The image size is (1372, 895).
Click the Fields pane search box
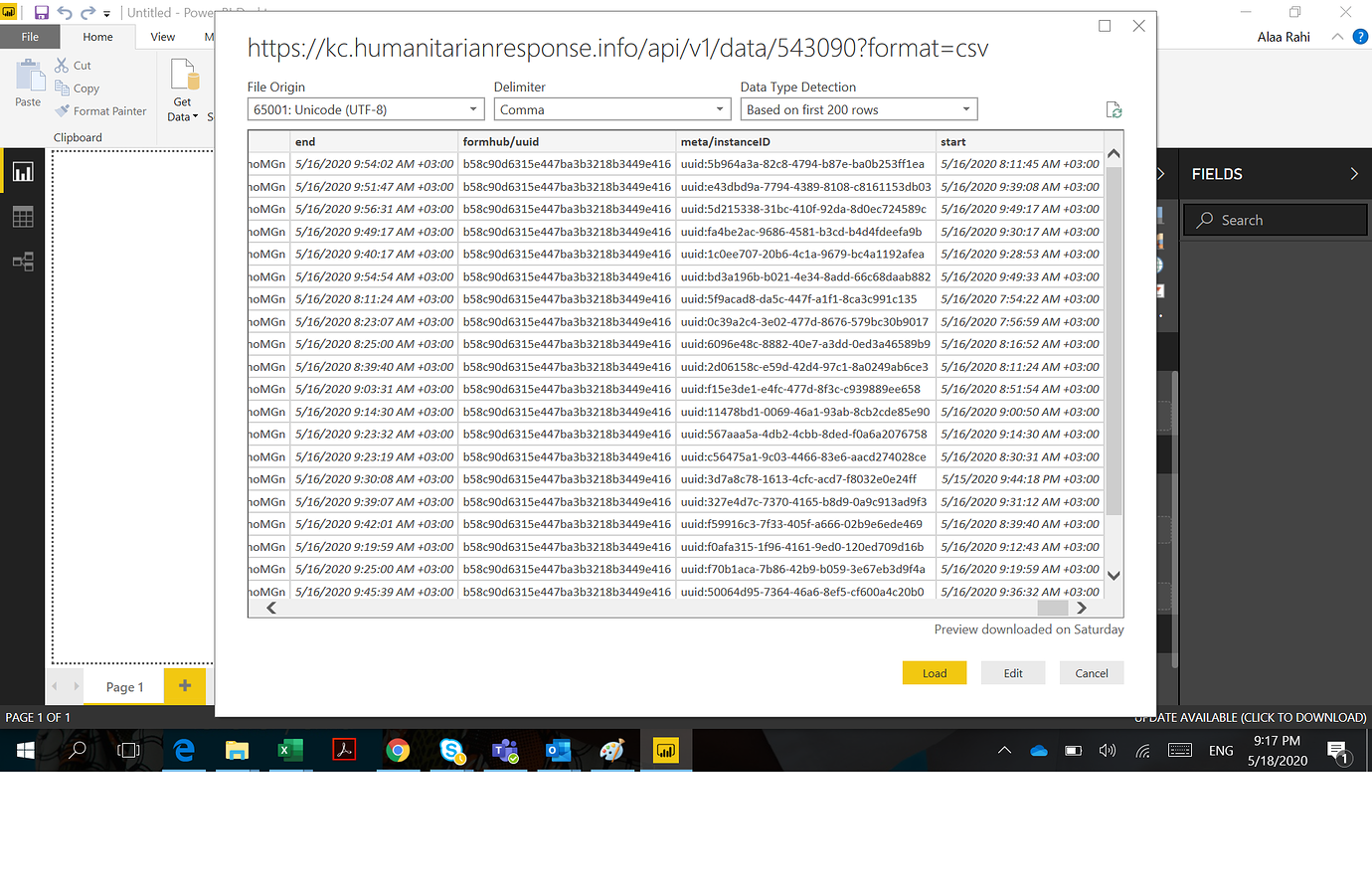(1275, 219)
